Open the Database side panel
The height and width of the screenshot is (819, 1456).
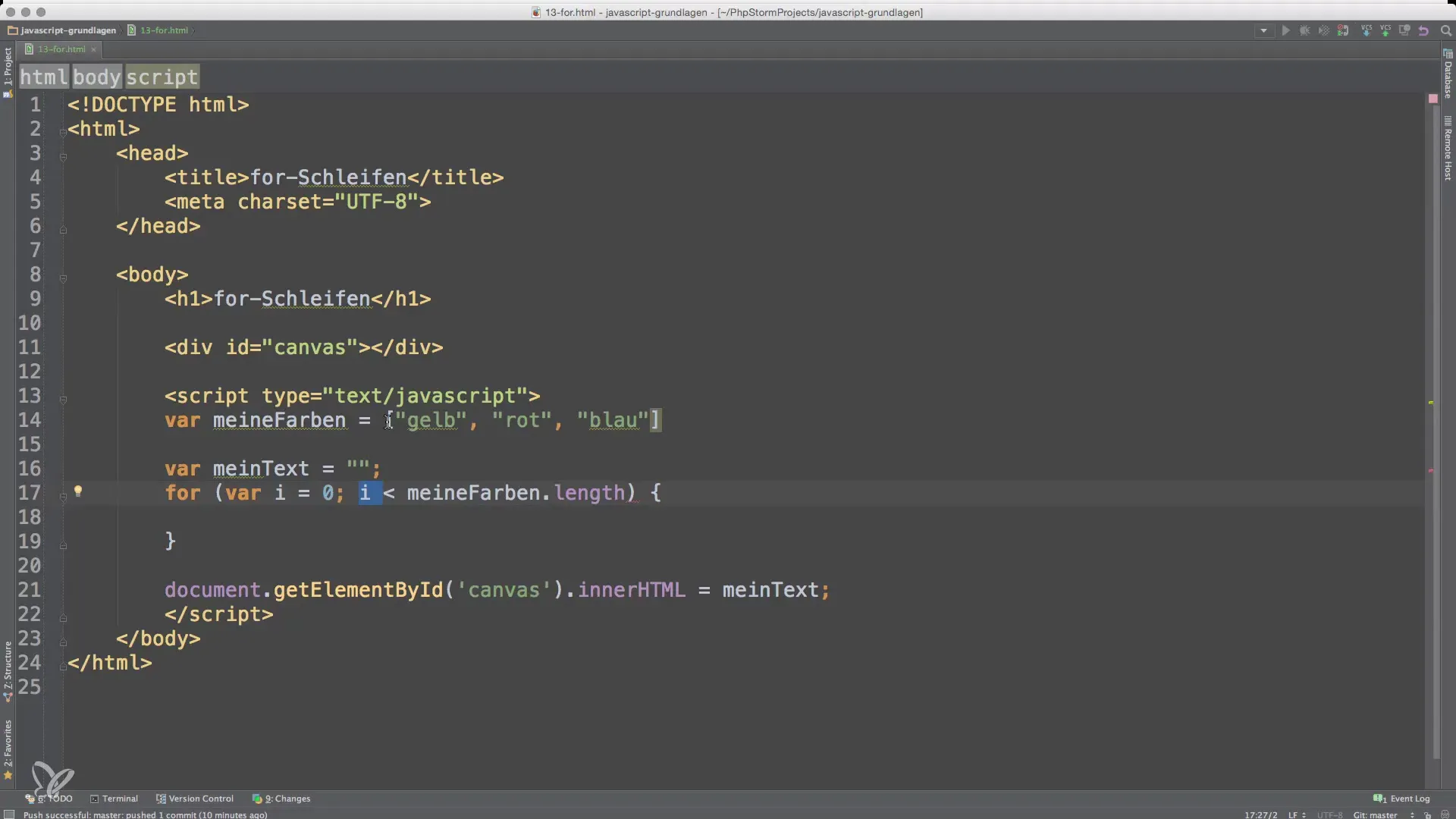[1448, 74]
